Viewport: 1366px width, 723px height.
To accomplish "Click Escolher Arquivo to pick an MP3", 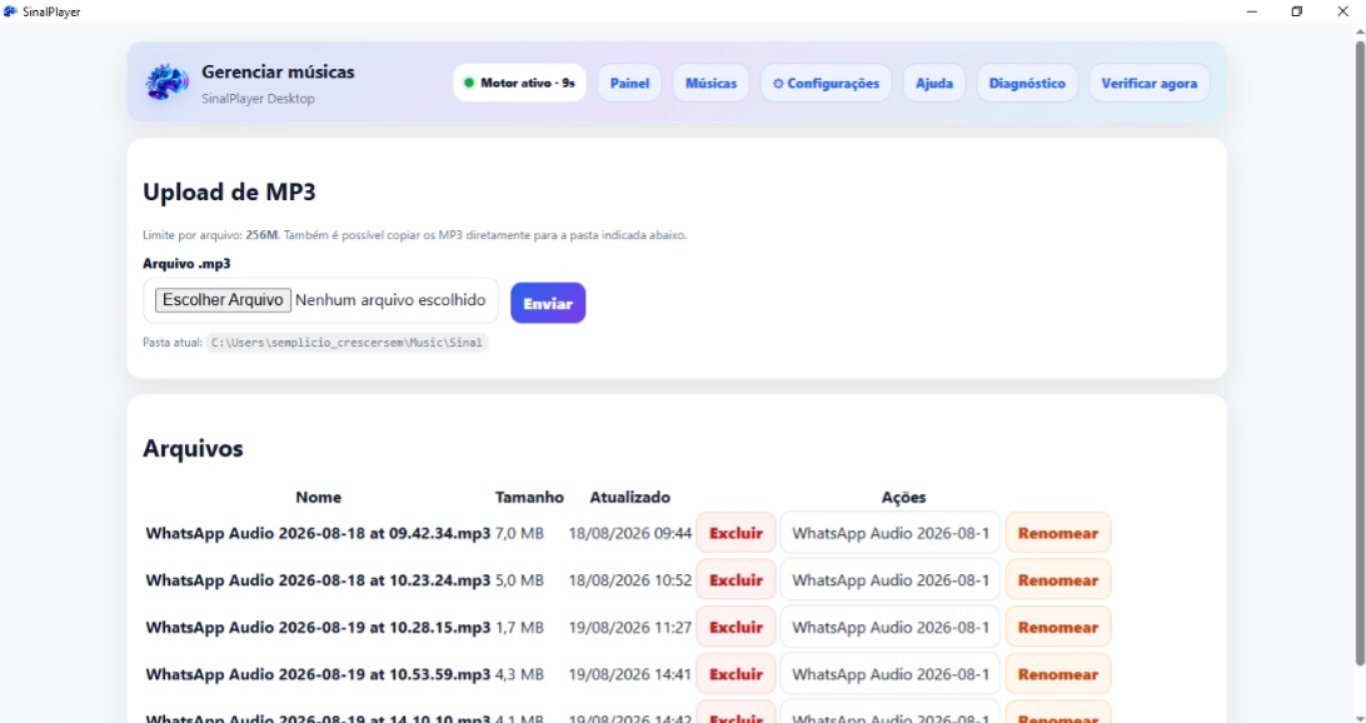I will pos(223,300).
